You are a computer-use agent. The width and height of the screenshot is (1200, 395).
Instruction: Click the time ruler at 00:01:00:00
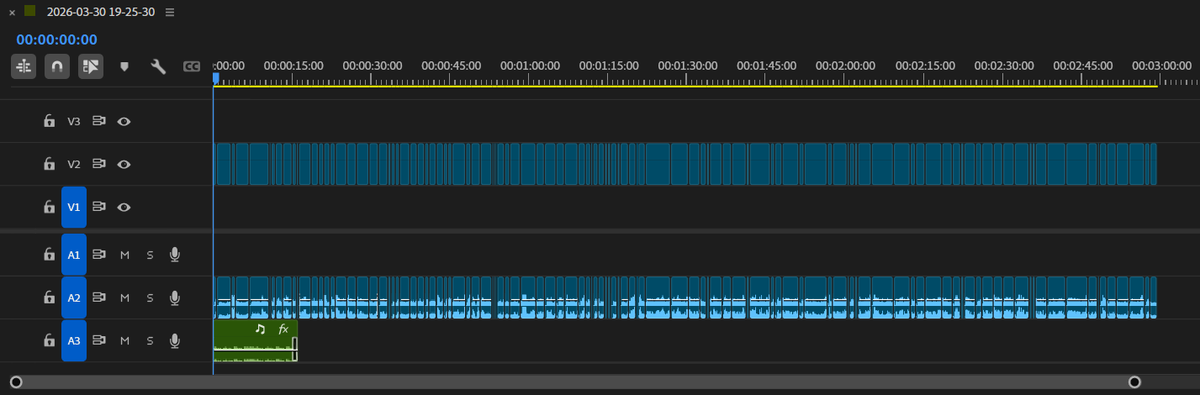[530, 65]
